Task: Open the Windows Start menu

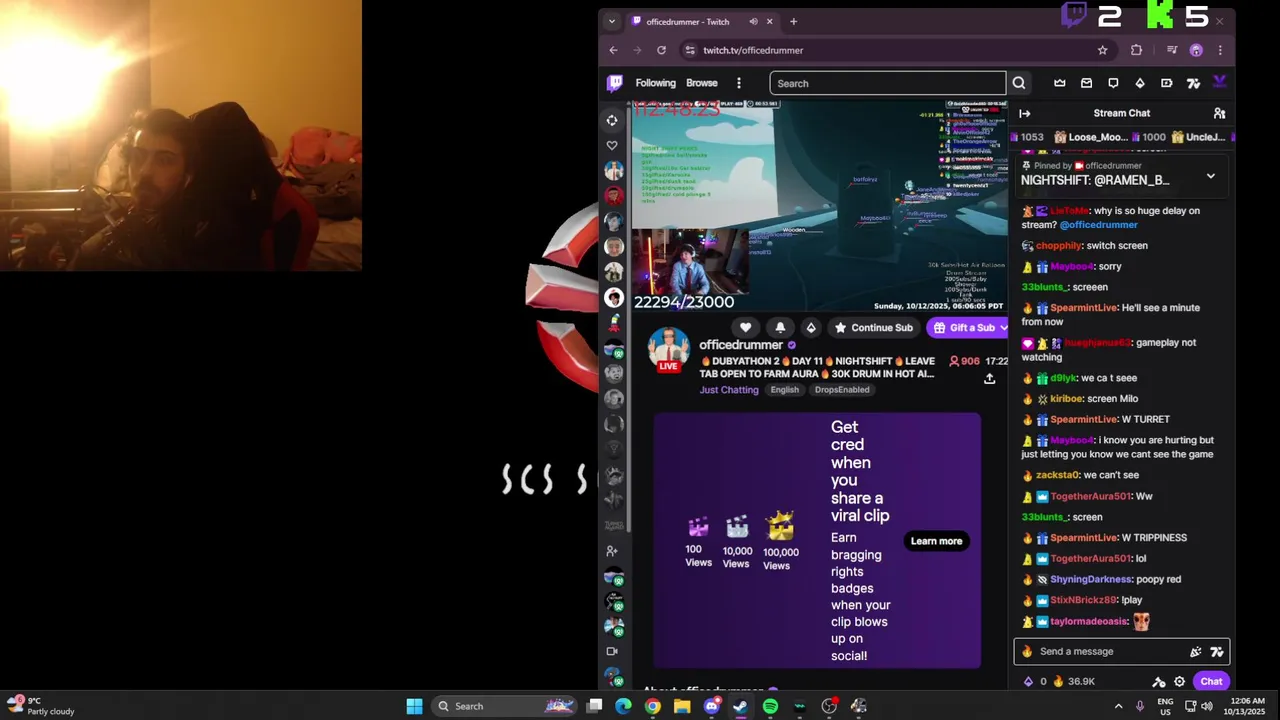Action: click(414, 706)
